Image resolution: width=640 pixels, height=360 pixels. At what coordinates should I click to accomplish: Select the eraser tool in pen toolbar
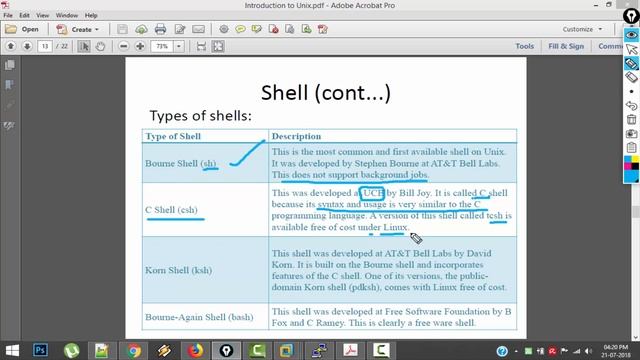(x=631, y=78)
